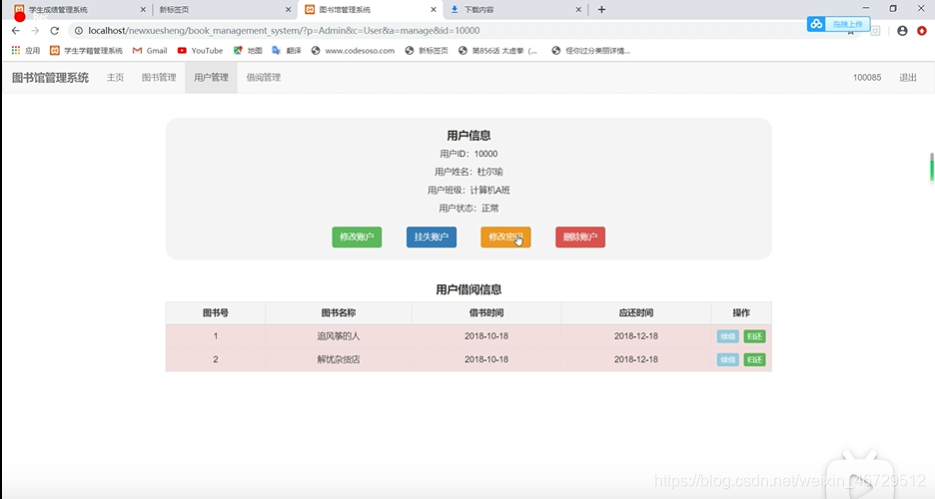Open the 借阅管理 navigation item
Screen dimensions: 935x499
tap(264, 78)
